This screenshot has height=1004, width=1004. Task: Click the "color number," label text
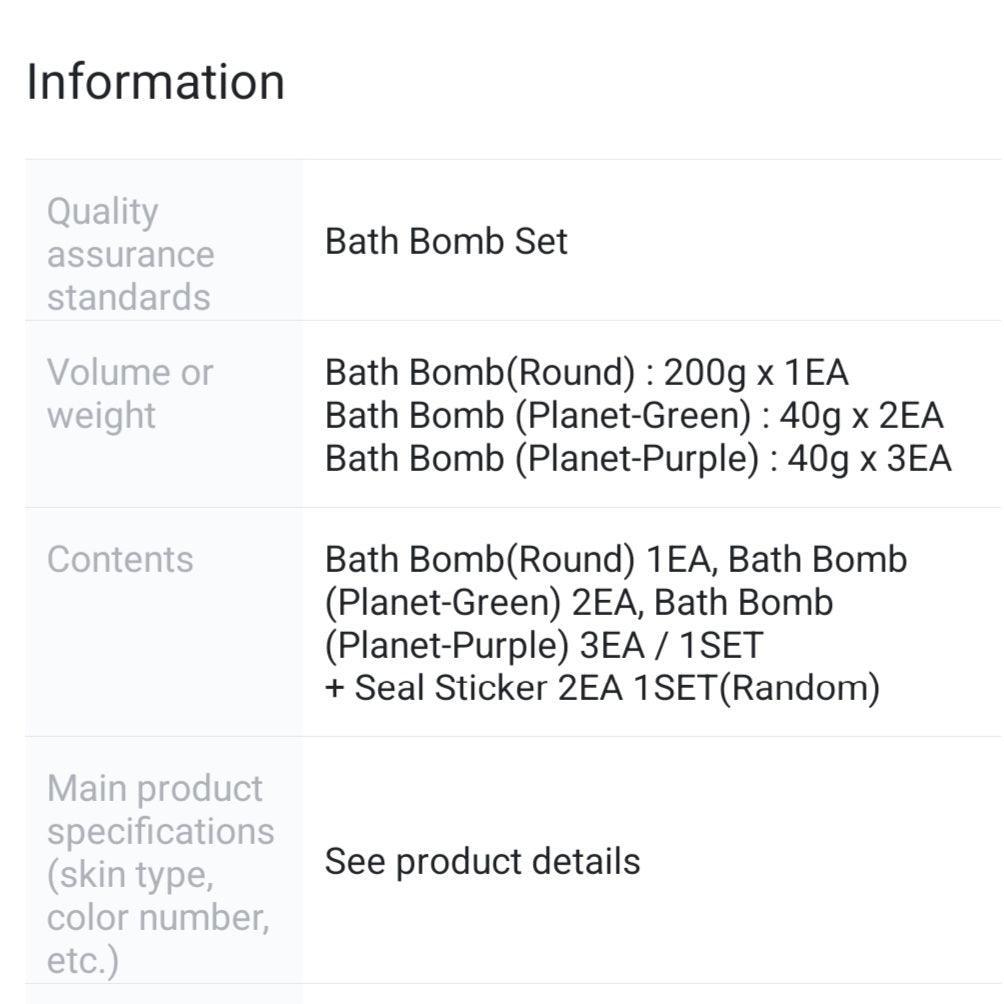(158, 917)
